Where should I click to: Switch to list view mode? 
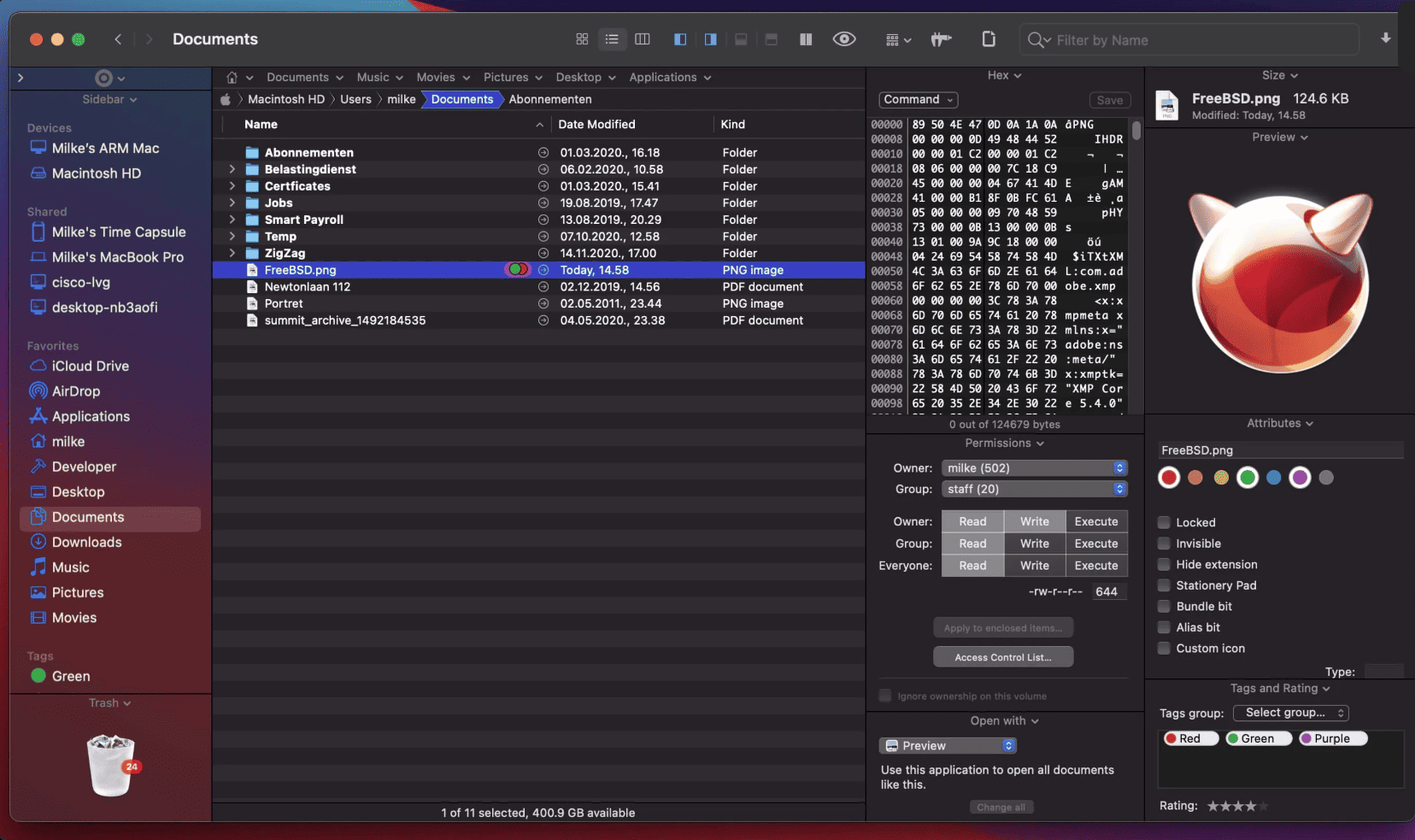pos(612,39)
